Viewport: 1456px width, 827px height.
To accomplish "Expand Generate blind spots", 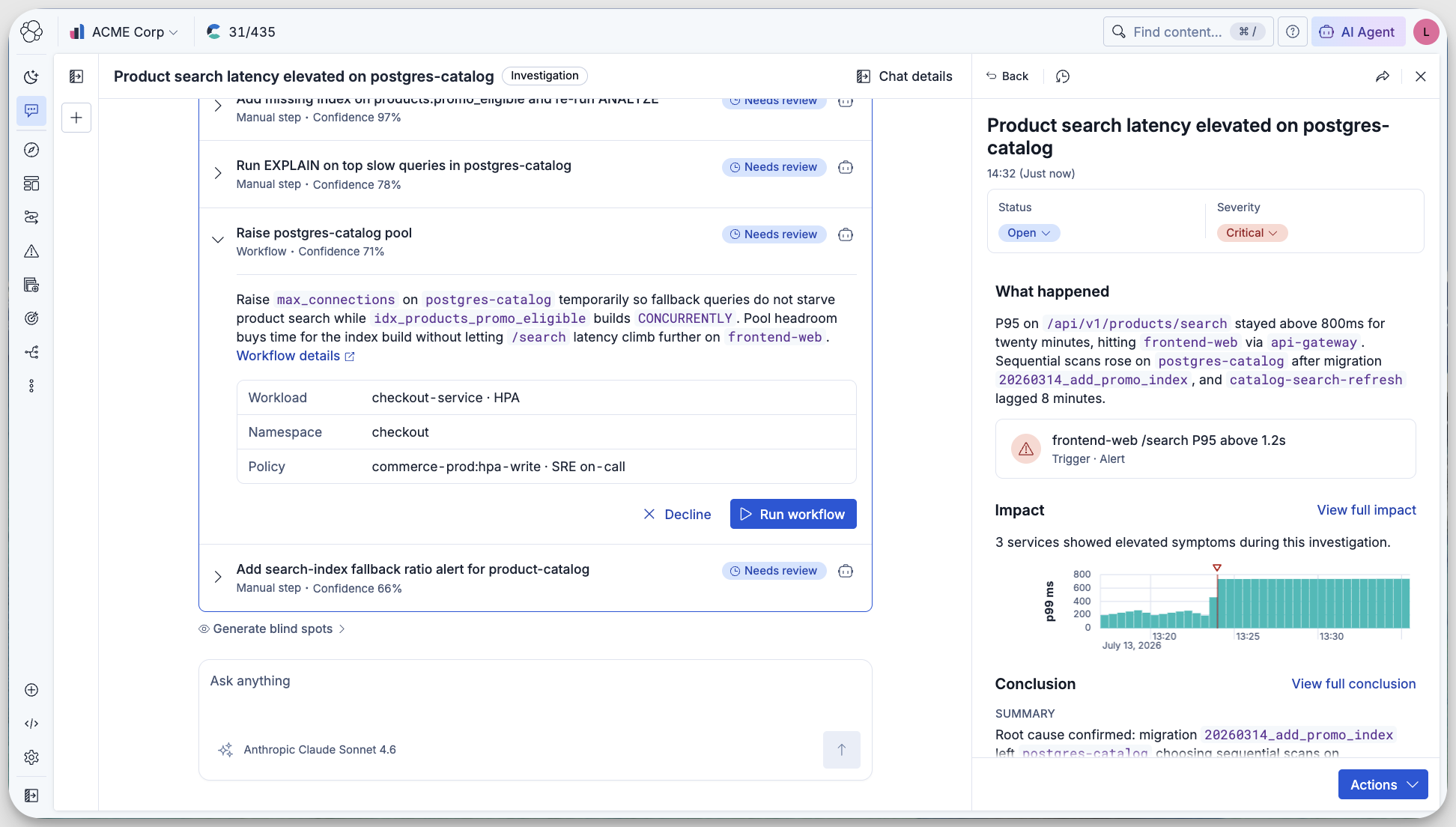I will pos(272,628).
